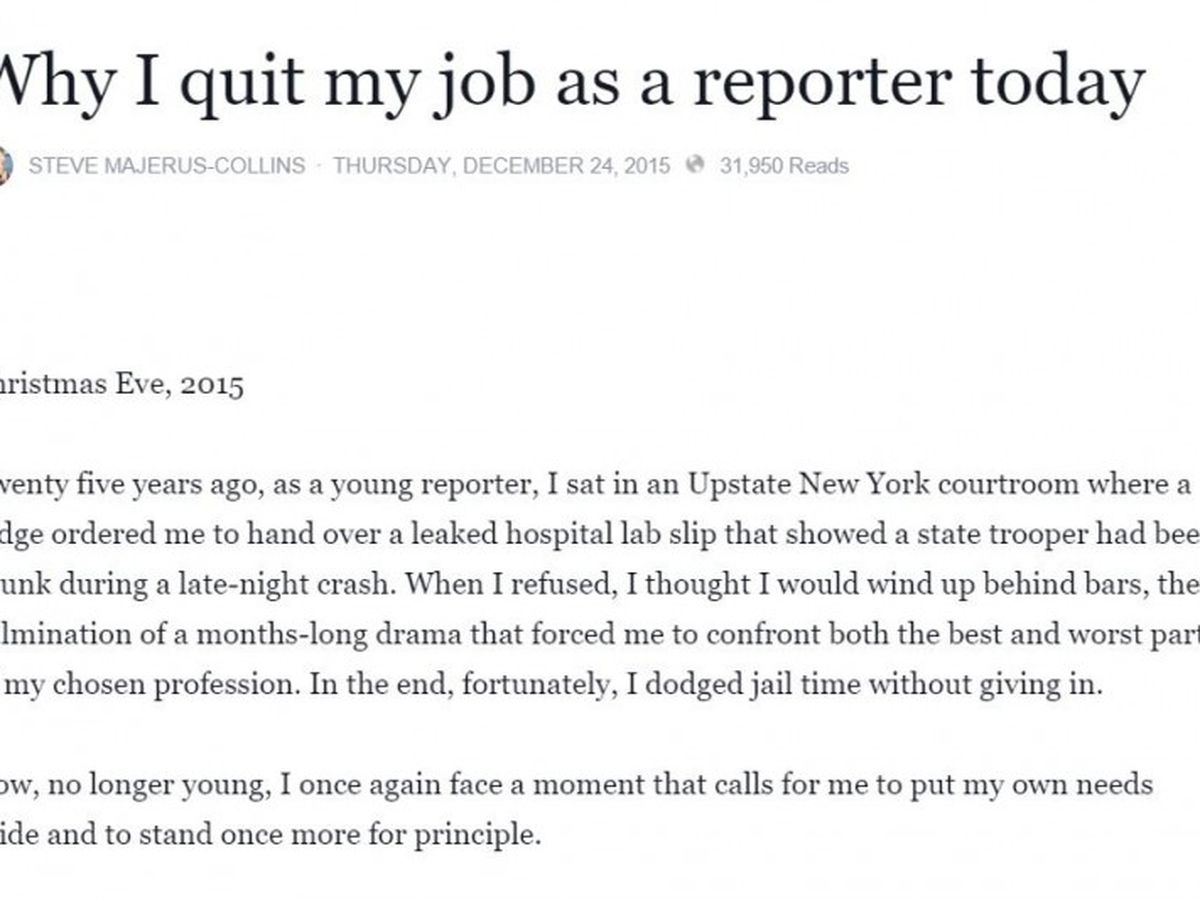Click the 31,950 Reads counter

click(x=784, y=165)
